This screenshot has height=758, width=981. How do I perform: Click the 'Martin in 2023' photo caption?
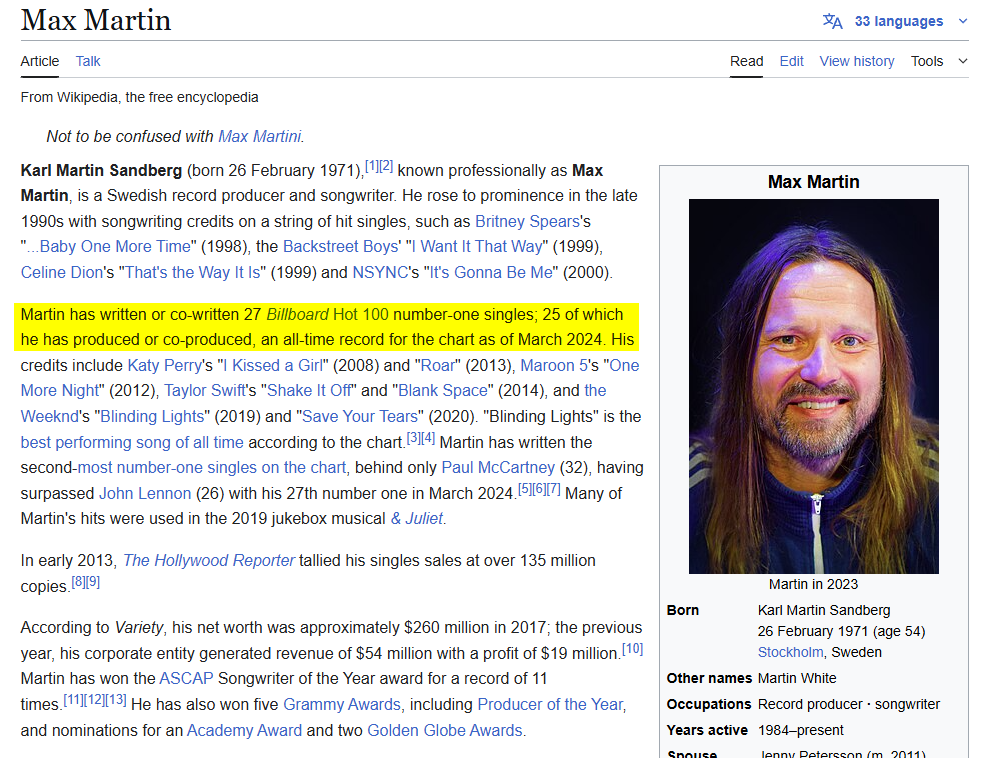click(x=813, y=584)
